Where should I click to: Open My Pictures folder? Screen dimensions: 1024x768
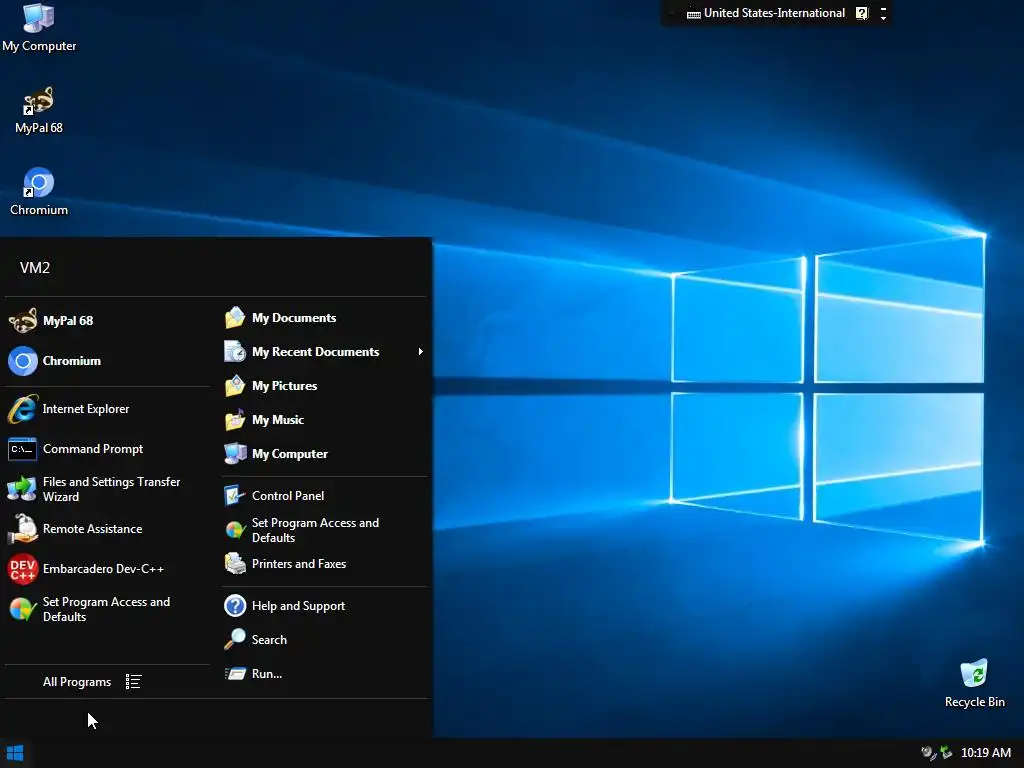(325, 386)
